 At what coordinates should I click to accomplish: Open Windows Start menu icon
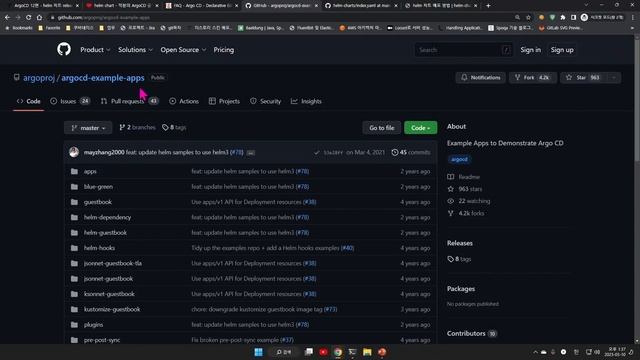click(258, 352)
